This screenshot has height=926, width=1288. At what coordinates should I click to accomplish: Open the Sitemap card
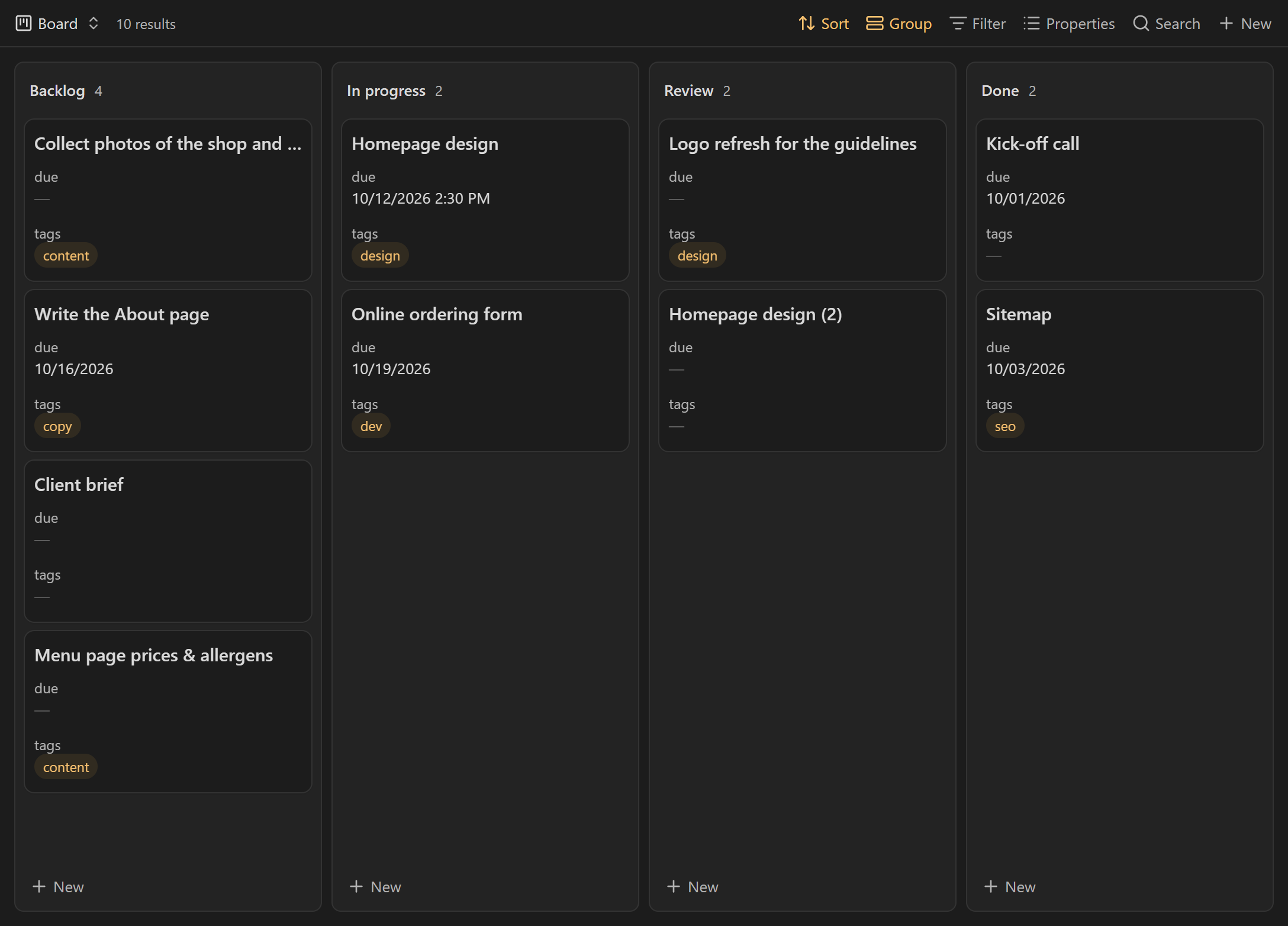tap(1120, 371)
